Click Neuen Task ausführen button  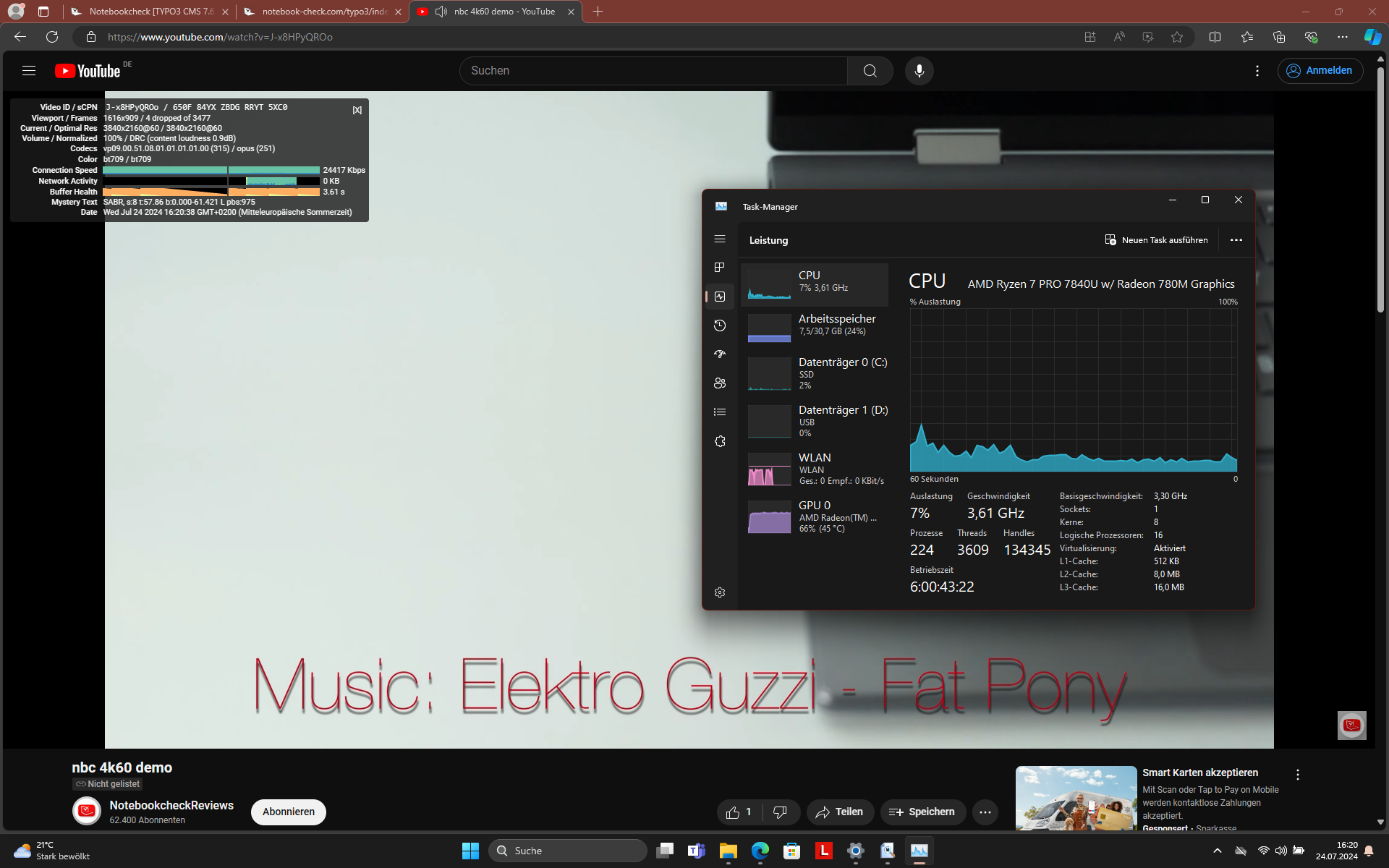coord(1156,240)
